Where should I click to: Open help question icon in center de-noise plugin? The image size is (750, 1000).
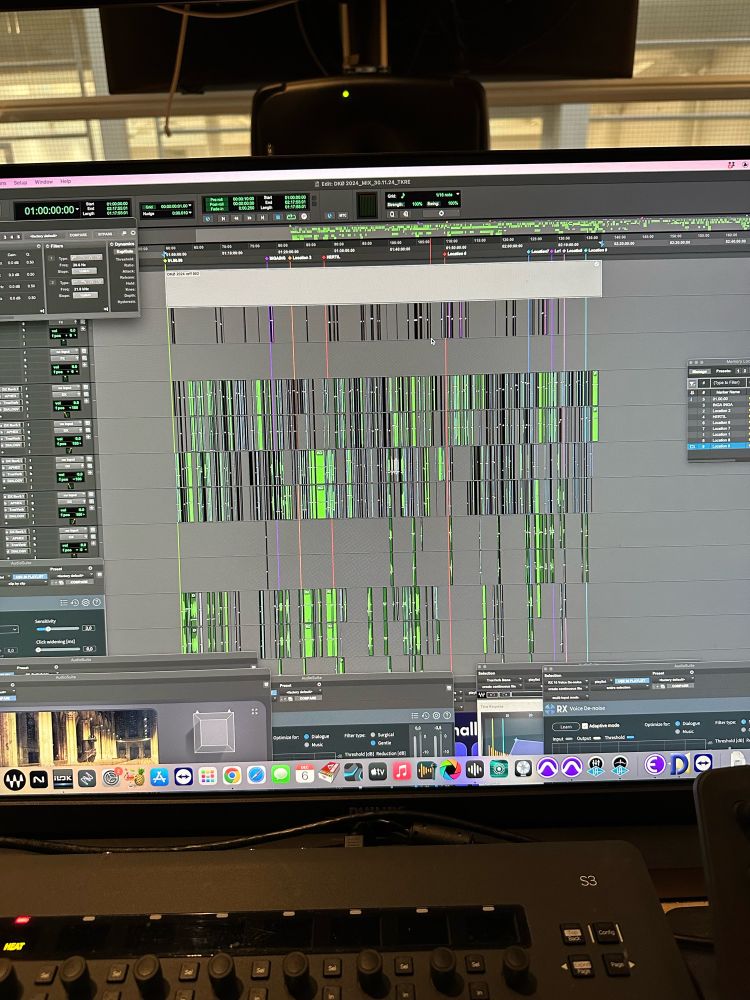447,716
